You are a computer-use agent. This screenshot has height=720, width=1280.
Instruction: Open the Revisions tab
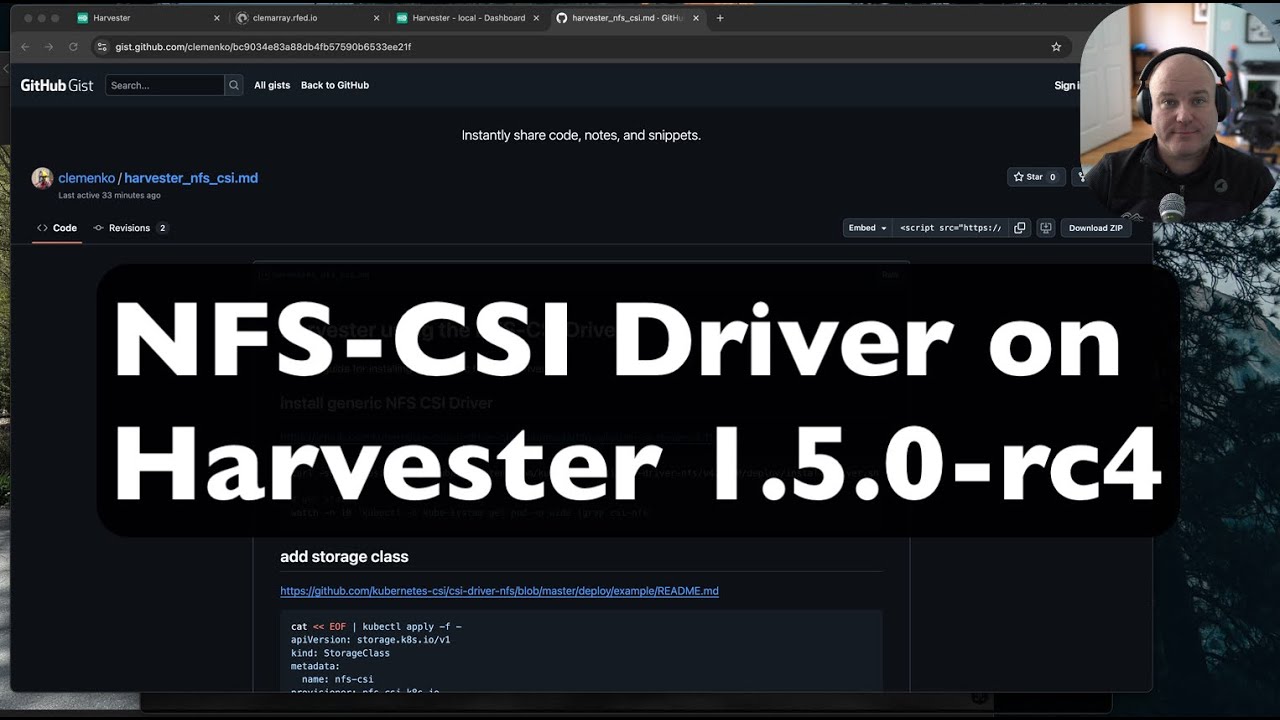coord(131,228)
